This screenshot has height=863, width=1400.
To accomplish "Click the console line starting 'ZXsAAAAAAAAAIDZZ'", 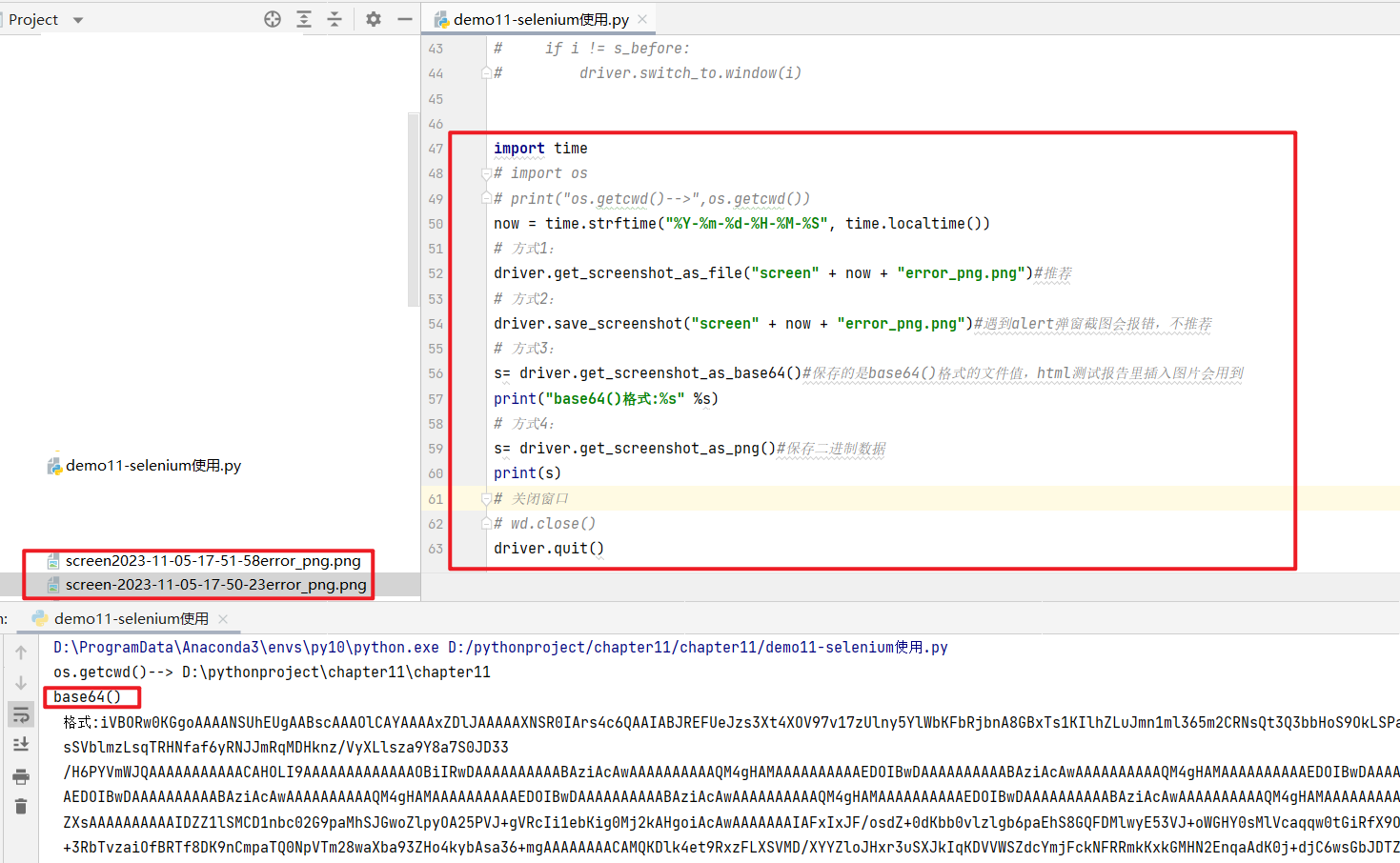I will (x=731, y=822).
